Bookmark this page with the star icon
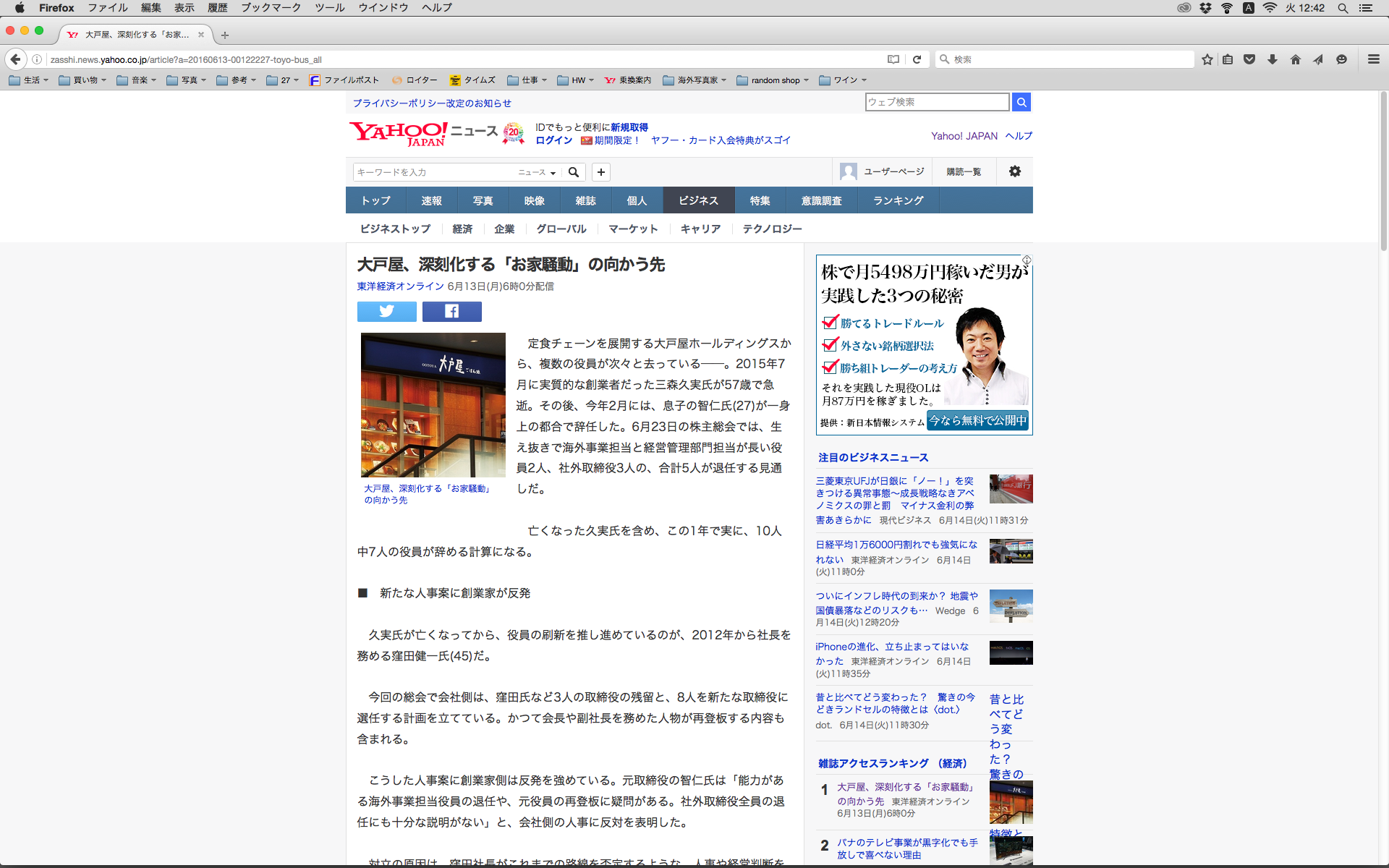Screen dimensions: 1389x868 (x=1207, y=59)
